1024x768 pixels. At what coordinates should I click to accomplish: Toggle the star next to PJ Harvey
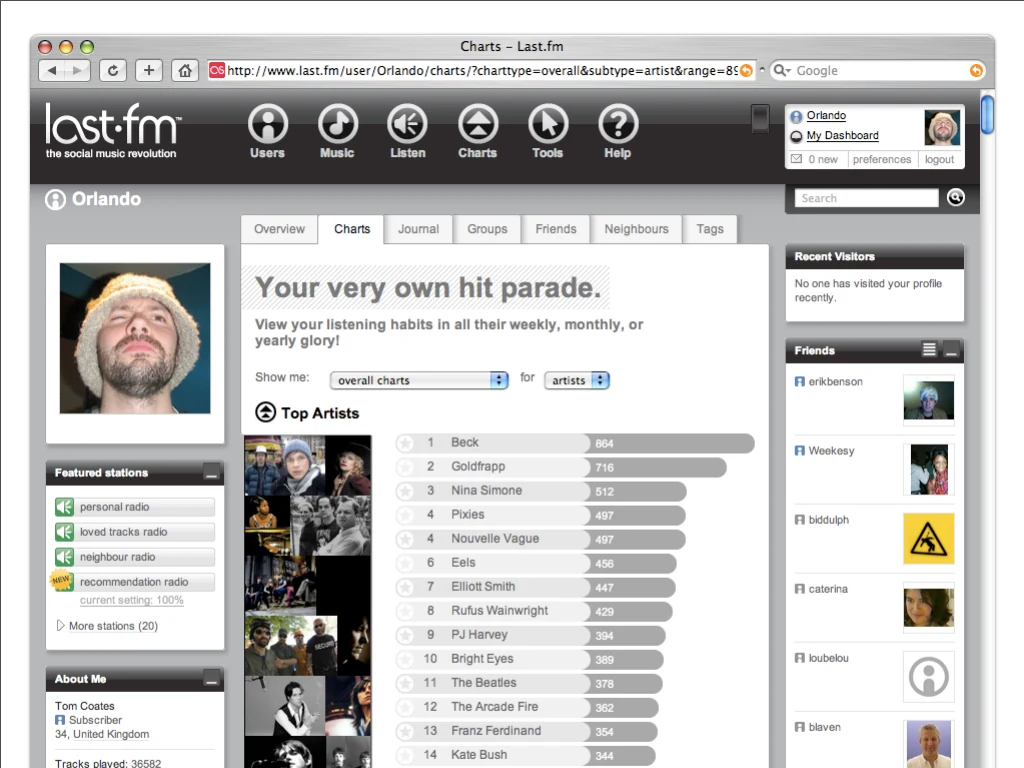pos(406,635)
